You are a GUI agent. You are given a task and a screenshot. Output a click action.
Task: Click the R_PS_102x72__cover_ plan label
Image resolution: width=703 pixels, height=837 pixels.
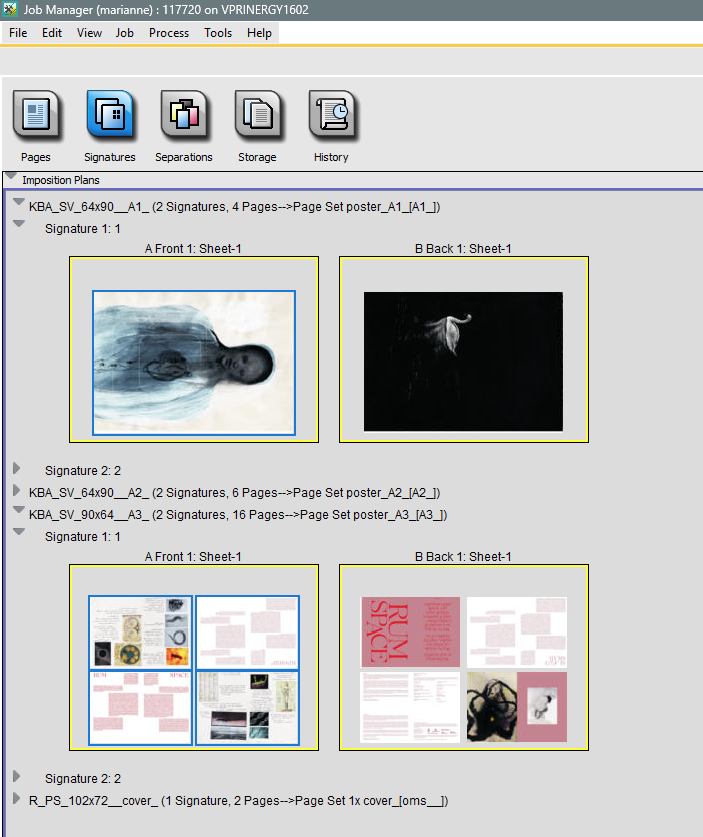click(x=239, y=801)
